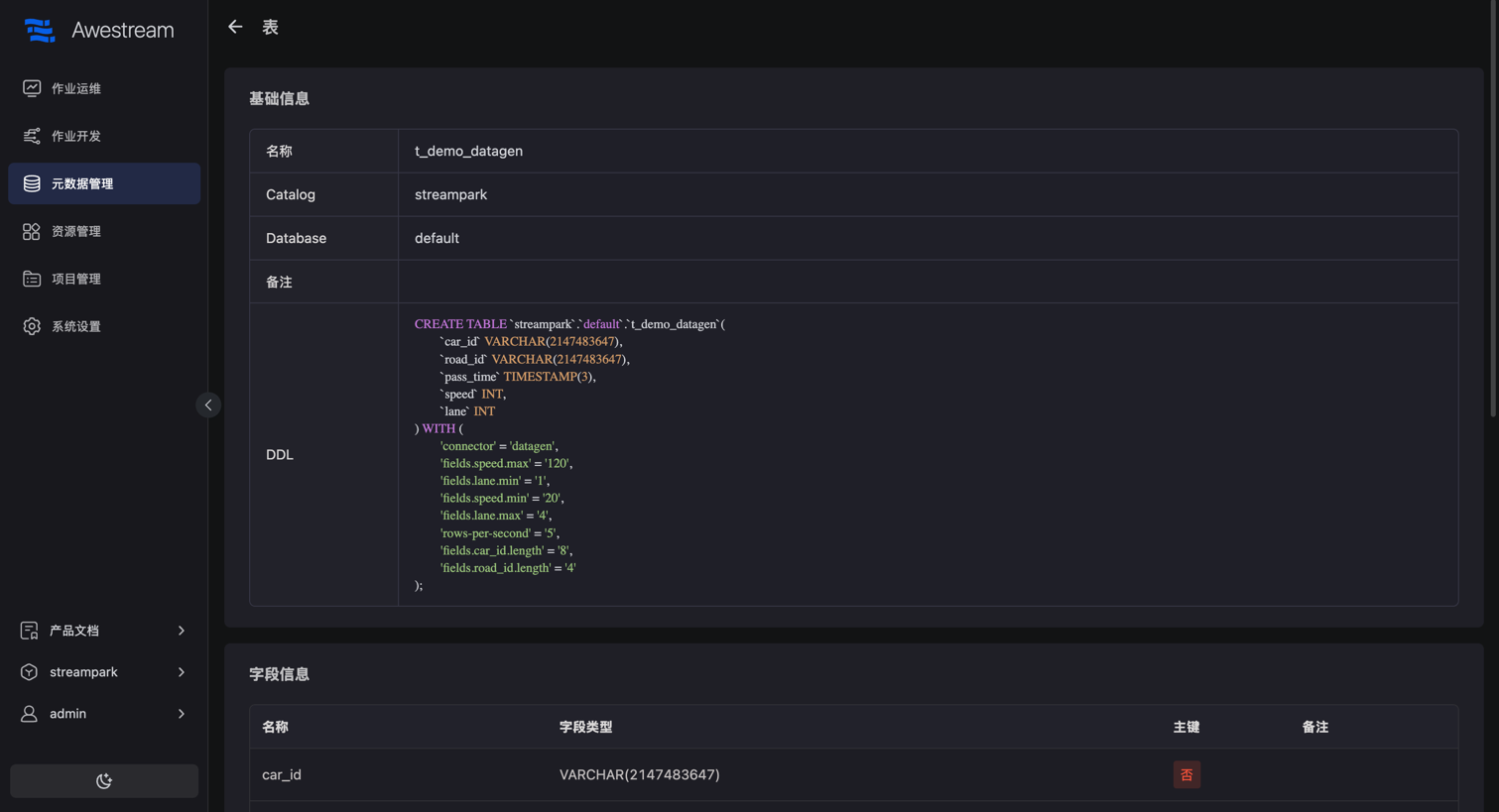Toggle dark mode with the moon button
1499x812 pixels.
(x=104, y=781)
